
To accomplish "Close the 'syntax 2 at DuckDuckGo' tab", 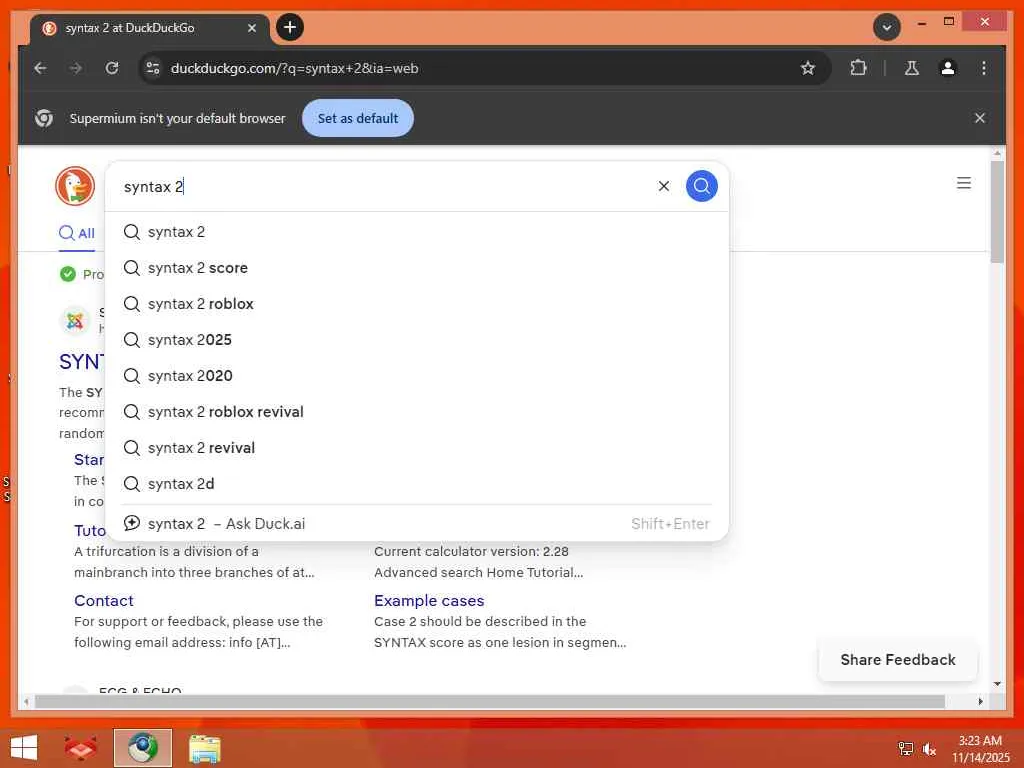I will (251, 28).
